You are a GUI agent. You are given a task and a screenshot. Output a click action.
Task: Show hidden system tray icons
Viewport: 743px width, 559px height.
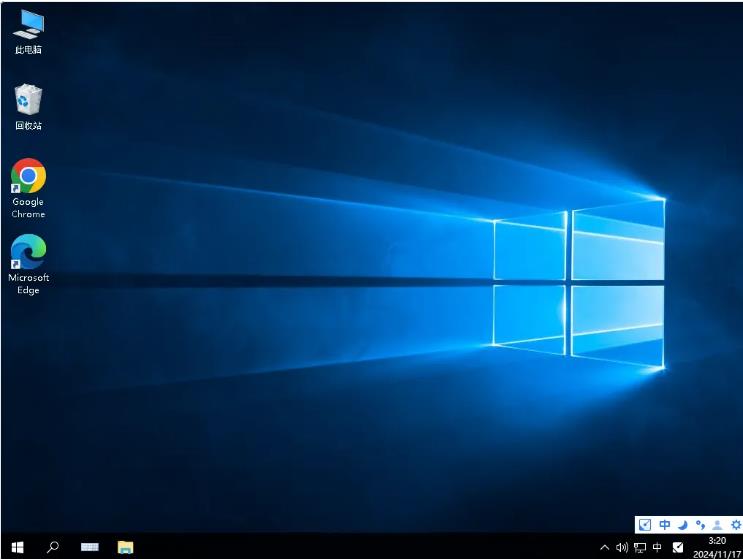click(x=604, y=548)
